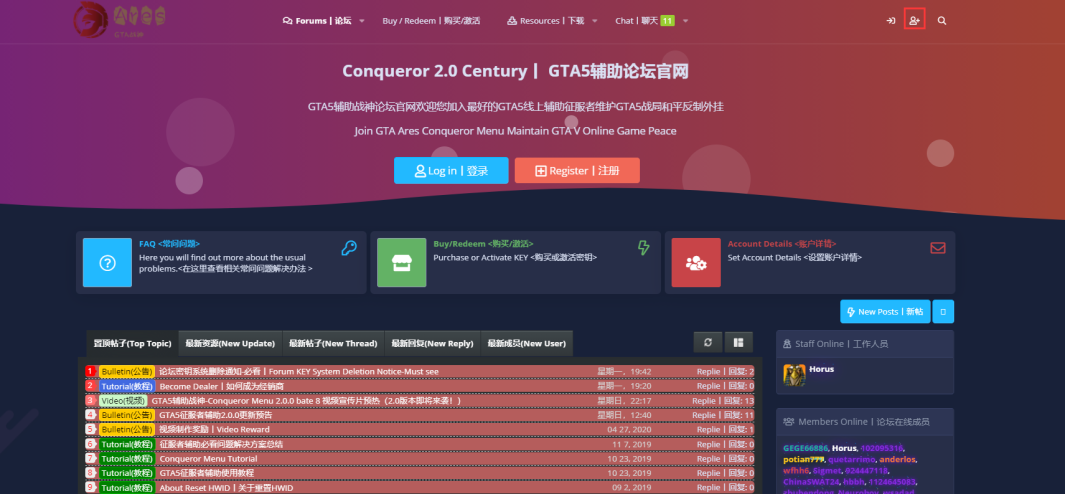Click the FAQ question mark tile icon
Screen dimensions: 1065x494
(107, 262)
